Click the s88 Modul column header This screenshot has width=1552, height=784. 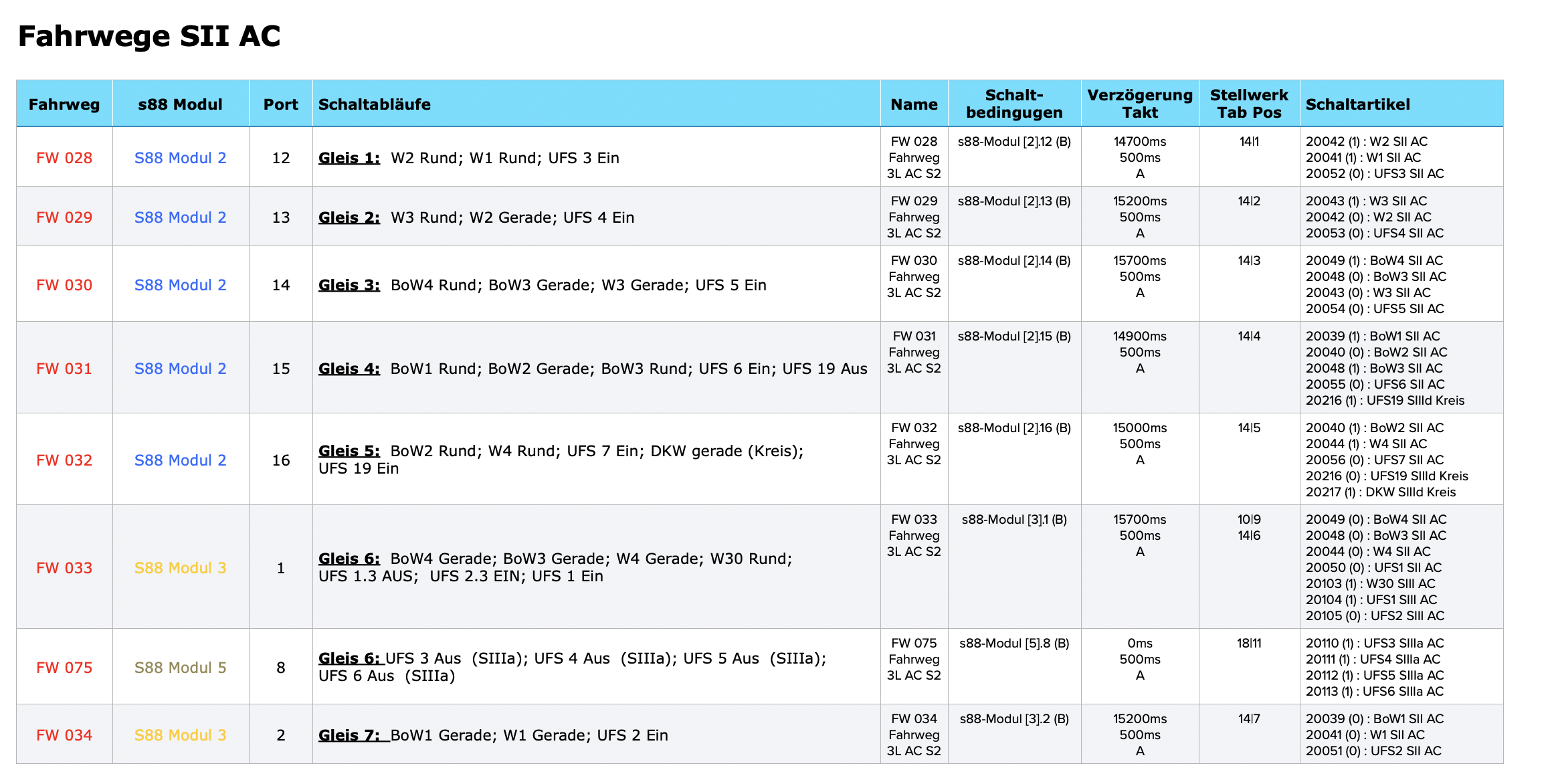click(x=180, y=104)
